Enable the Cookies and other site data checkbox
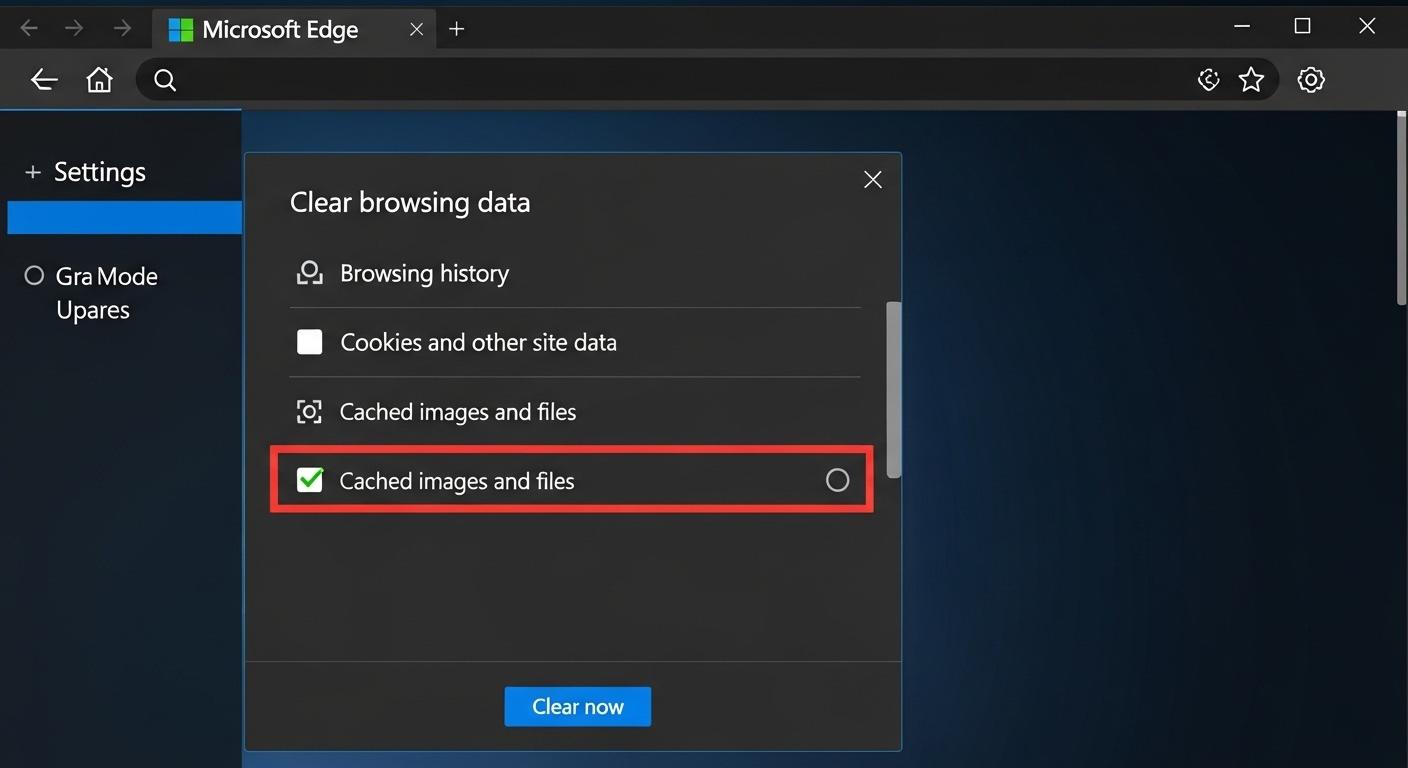The height and width of the screenshot is (768, 1408). tap(309, 341)
